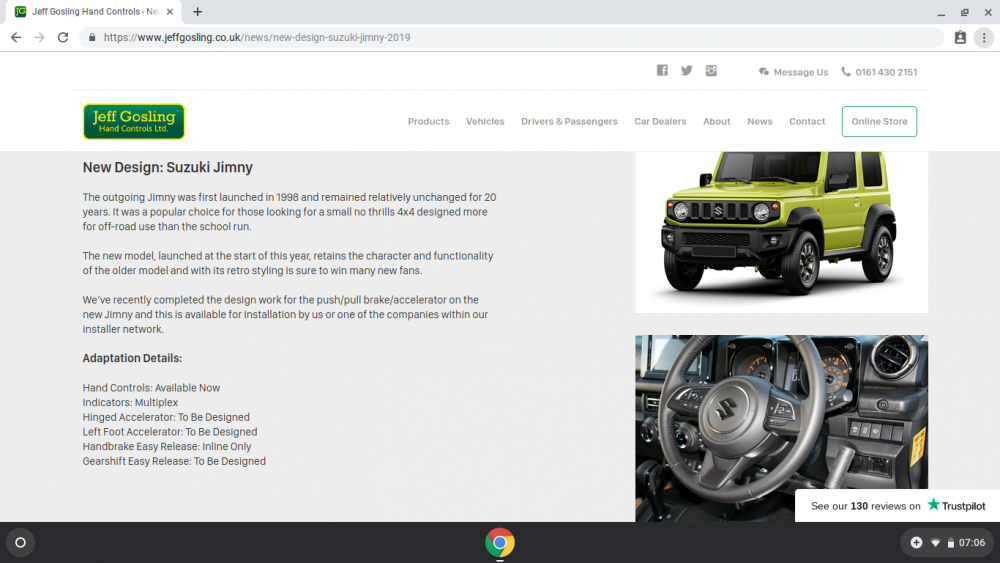Open Drivers & Passengers menu item

(569, 121)
